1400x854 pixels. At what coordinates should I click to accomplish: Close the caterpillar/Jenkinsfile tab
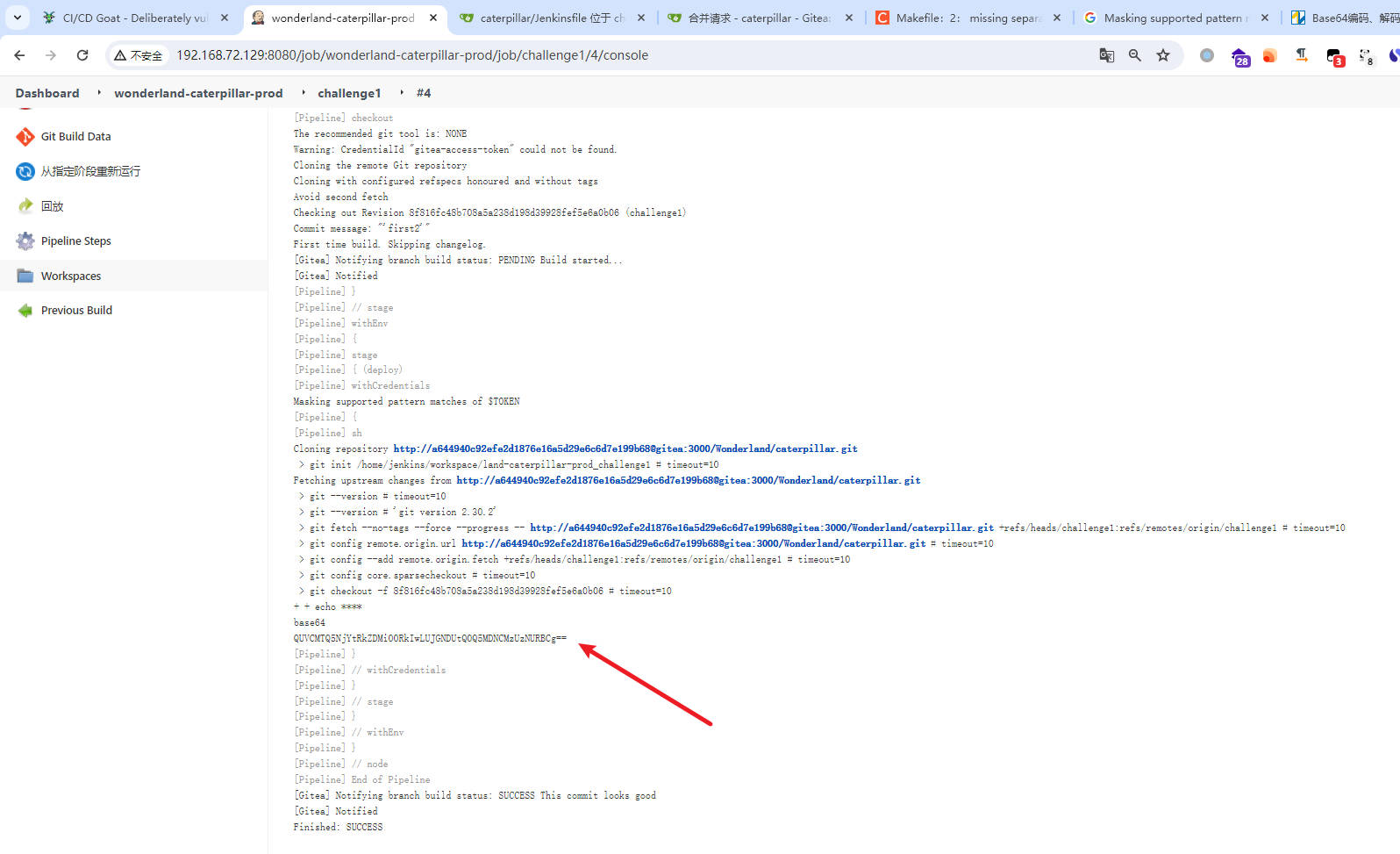[x=641, y=18]
